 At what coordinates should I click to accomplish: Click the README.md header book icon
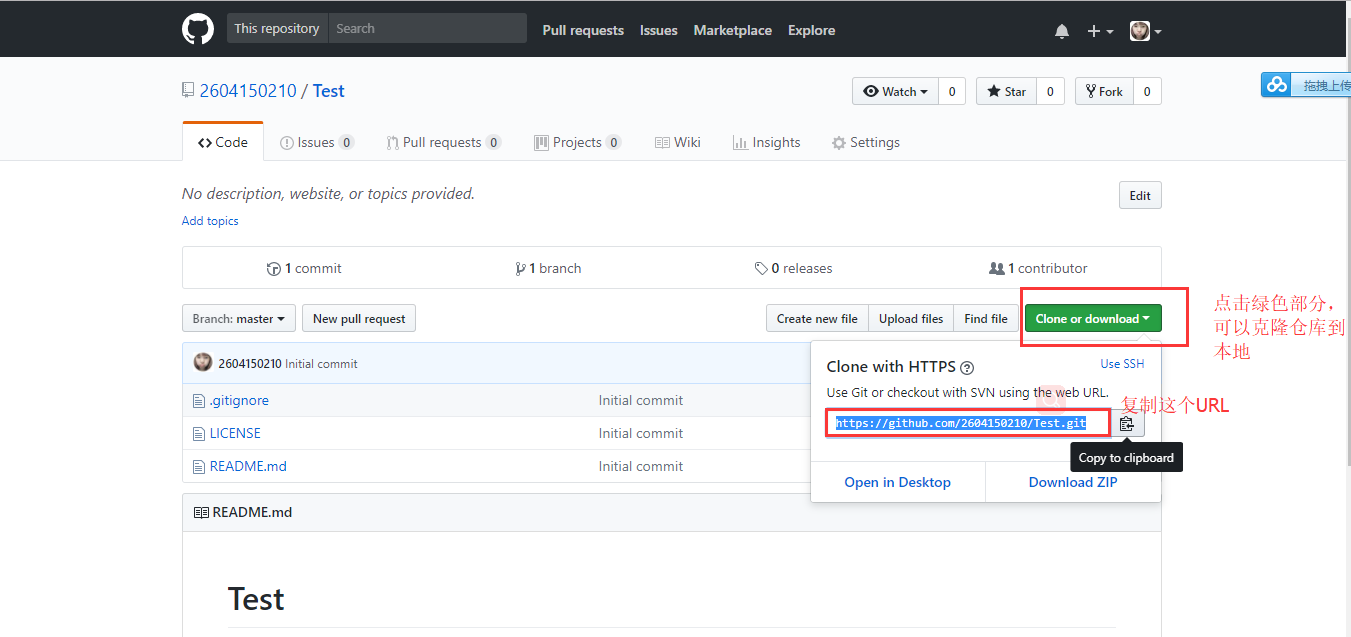(201, 512)
